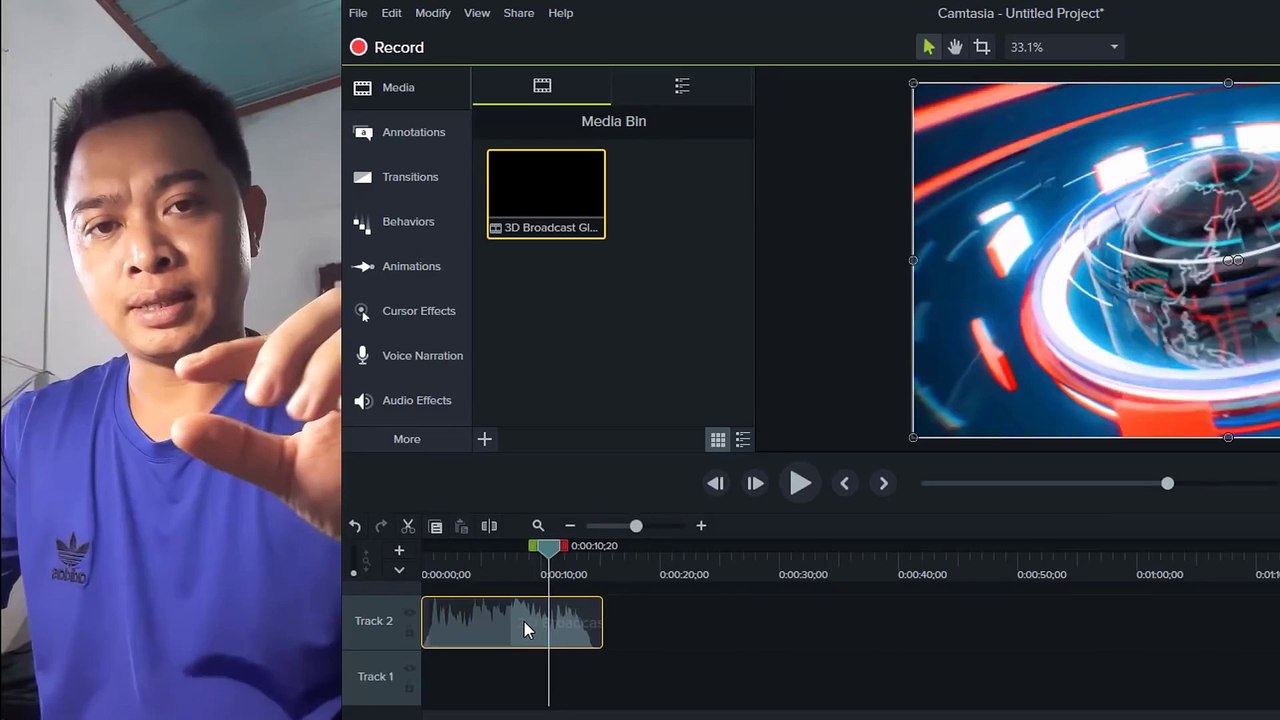1280x720 pixels.
Task: Click the Media Bin heading
Action: [x=614, y=121]
